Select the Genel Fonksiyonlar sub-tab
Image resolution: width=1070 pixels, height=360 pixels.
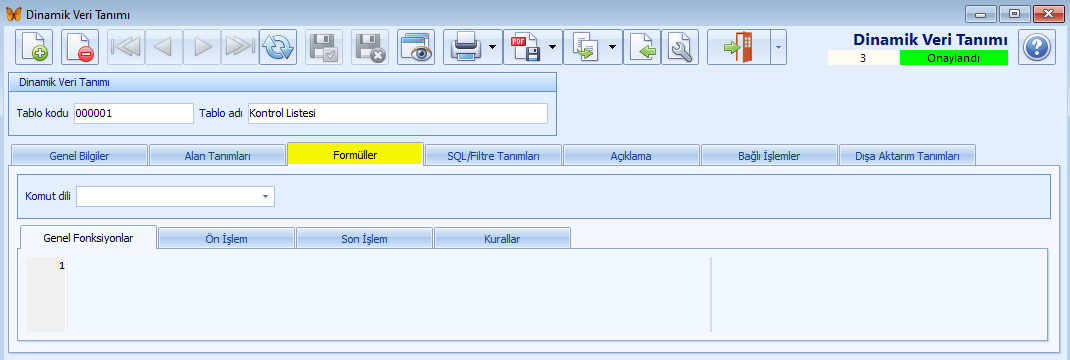[x=89, y=238]
